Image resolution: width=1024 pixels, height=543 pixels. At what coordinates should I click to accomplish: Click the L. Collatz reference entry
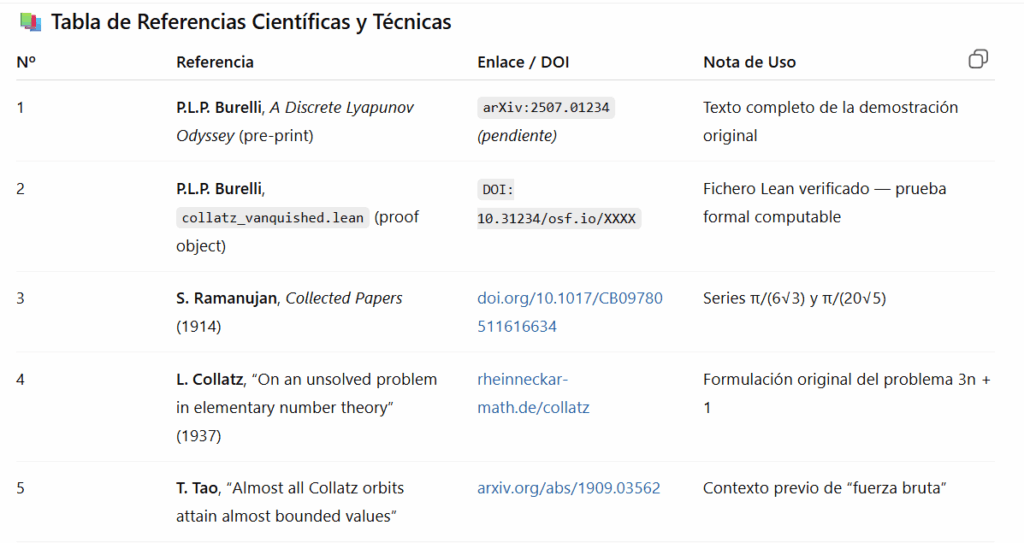point(306,407)
